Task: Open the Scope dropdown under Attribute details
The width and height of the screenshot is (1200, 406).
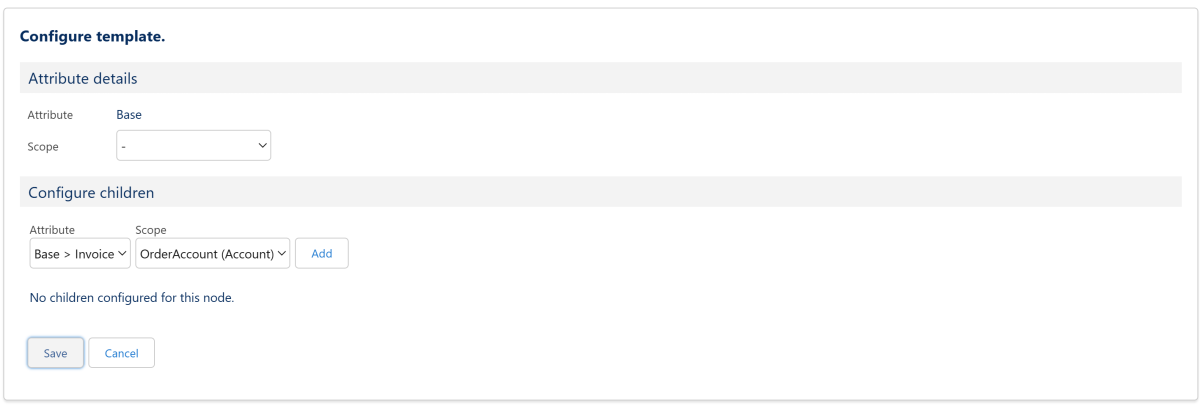Action: point(193,146)
